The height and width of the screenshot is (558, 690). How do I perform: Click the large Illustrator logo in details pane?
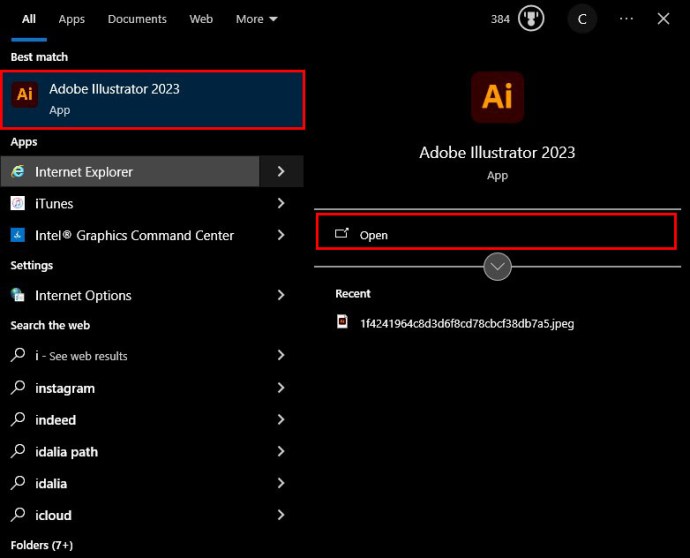pyautogui.click(x=497, y=97)
